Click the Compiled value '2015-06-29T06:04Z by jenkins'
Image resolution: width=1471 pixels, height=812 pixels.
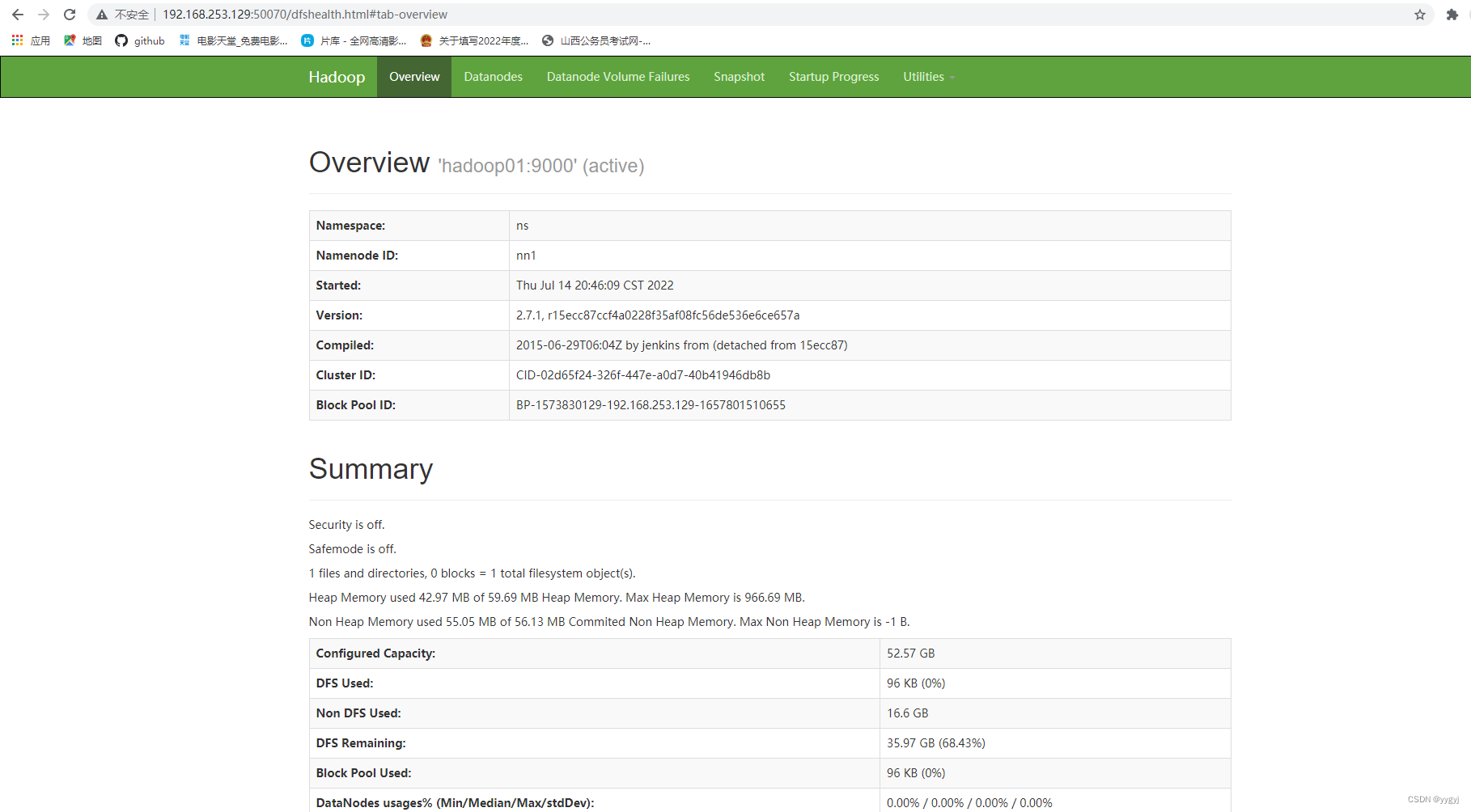pyautogui.click(x=682, y=345)
